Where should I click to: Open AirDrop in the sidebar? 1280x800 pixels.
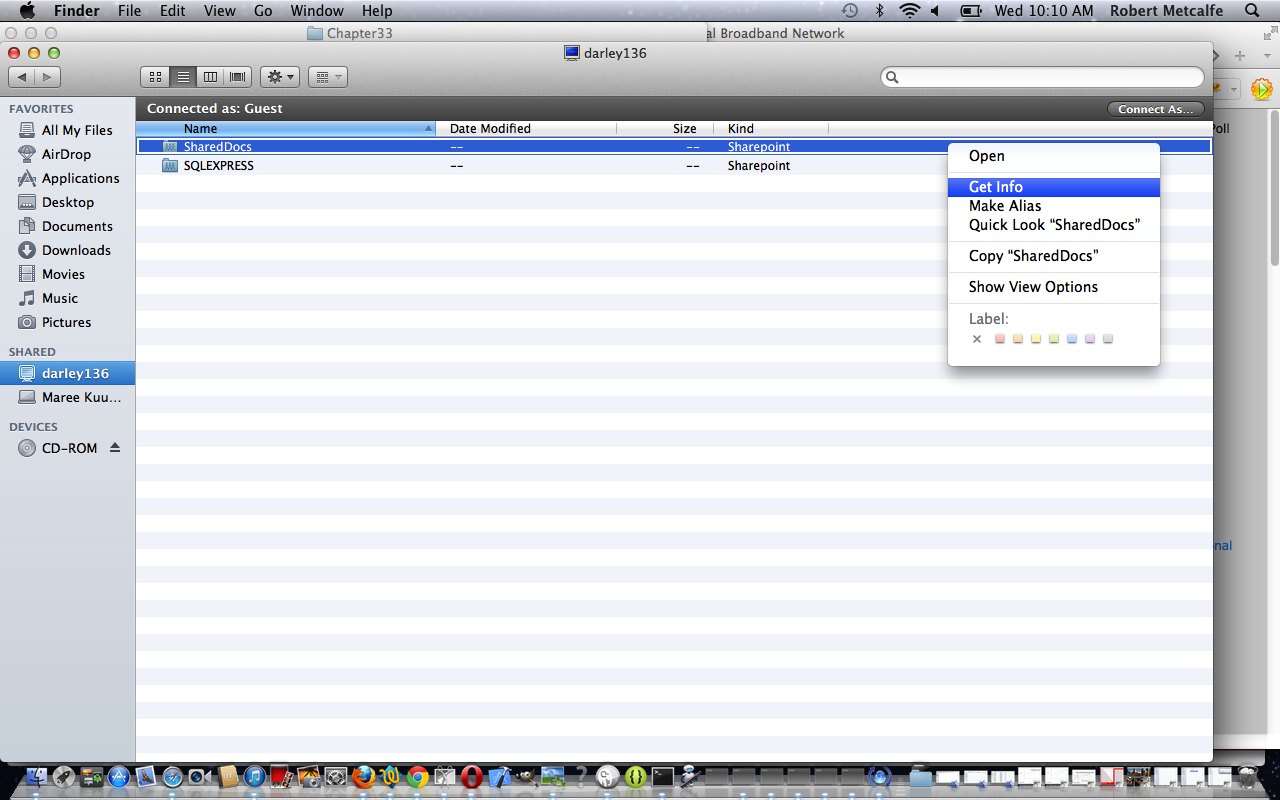[x=66, y=154]
